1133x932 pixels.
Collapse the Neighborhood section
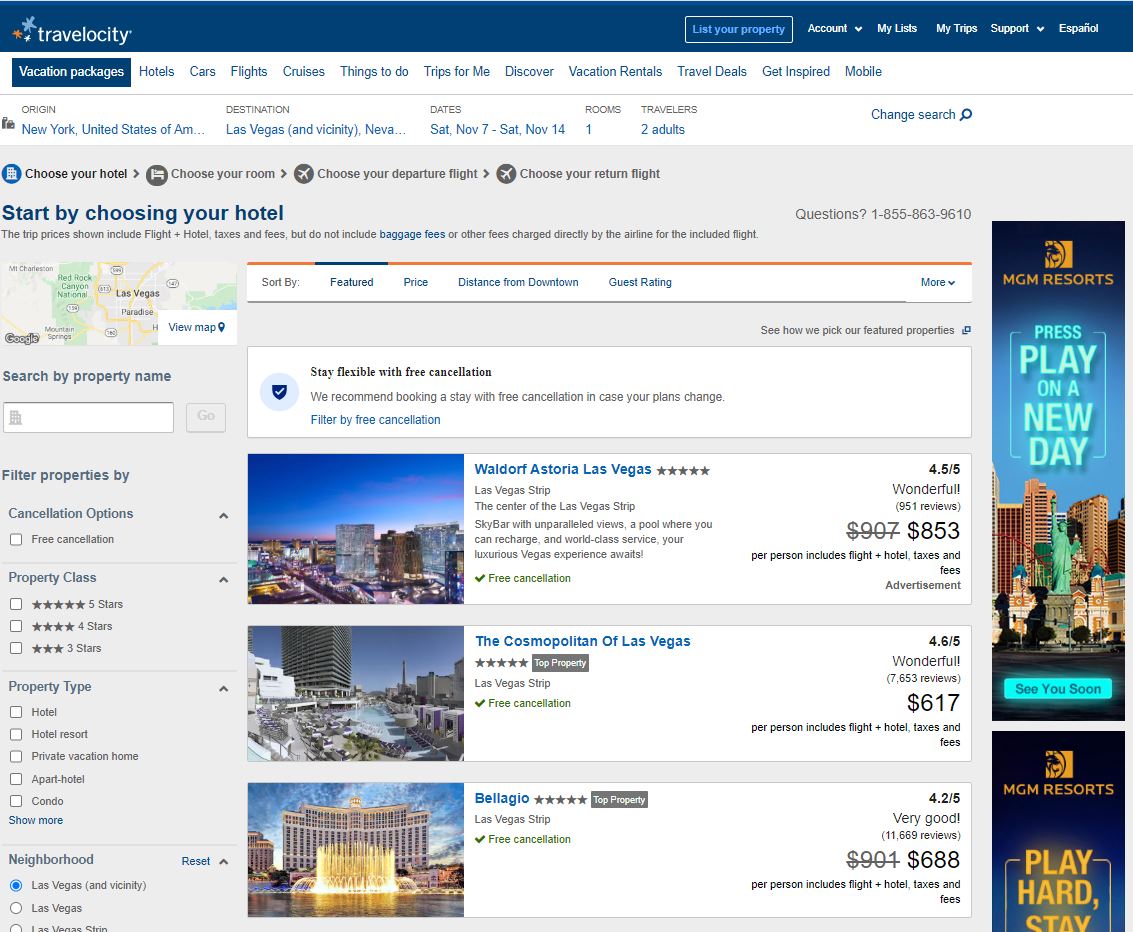[x=223, y=861]
